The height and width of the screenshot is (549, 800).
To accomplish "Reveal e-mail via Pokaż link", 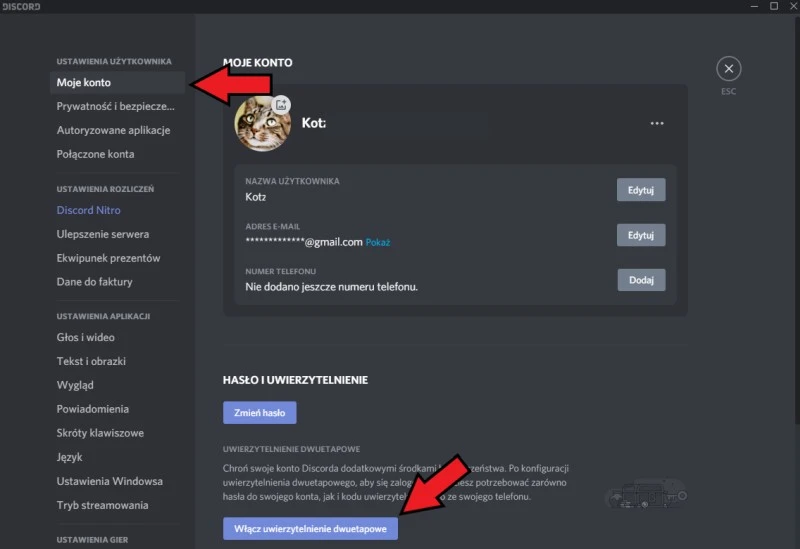I will click(x=378, y=242).
